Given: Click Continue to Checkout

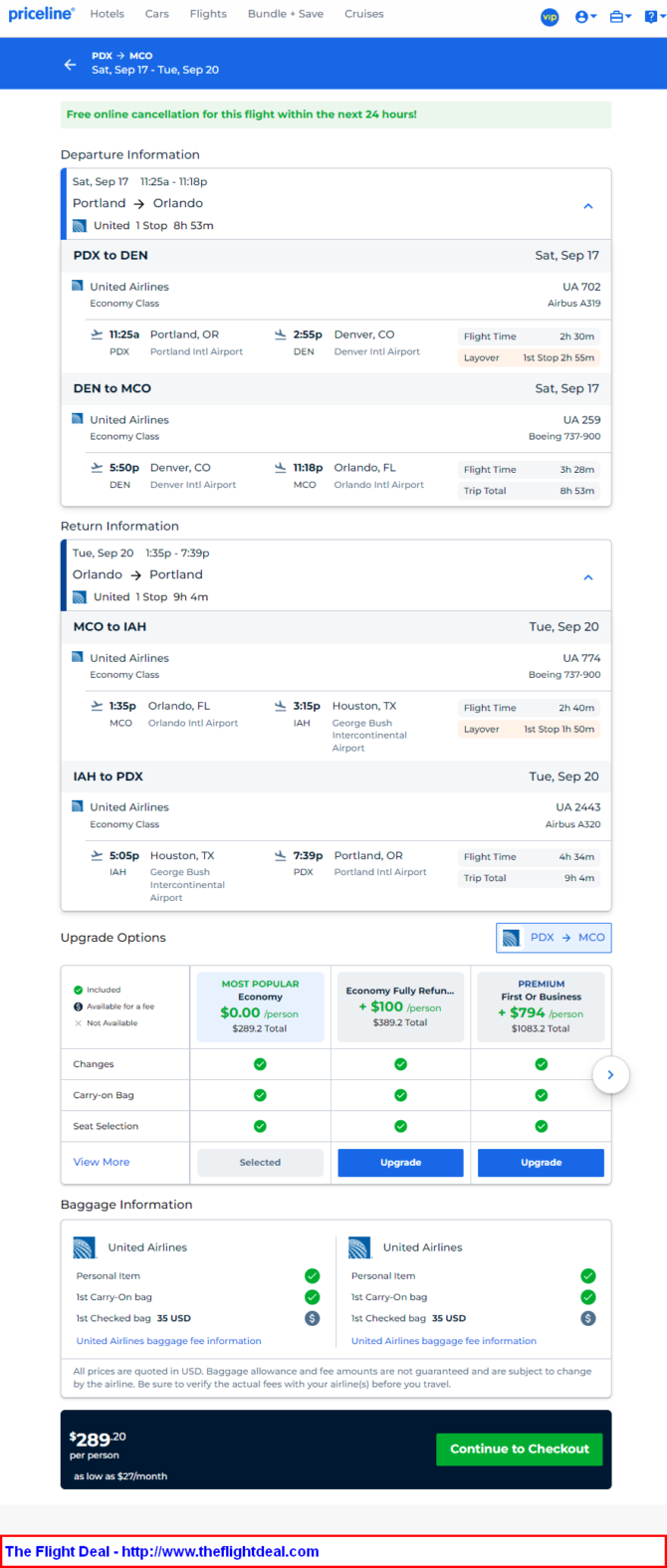Looking at the screenshot, I should pos(520,1450).
